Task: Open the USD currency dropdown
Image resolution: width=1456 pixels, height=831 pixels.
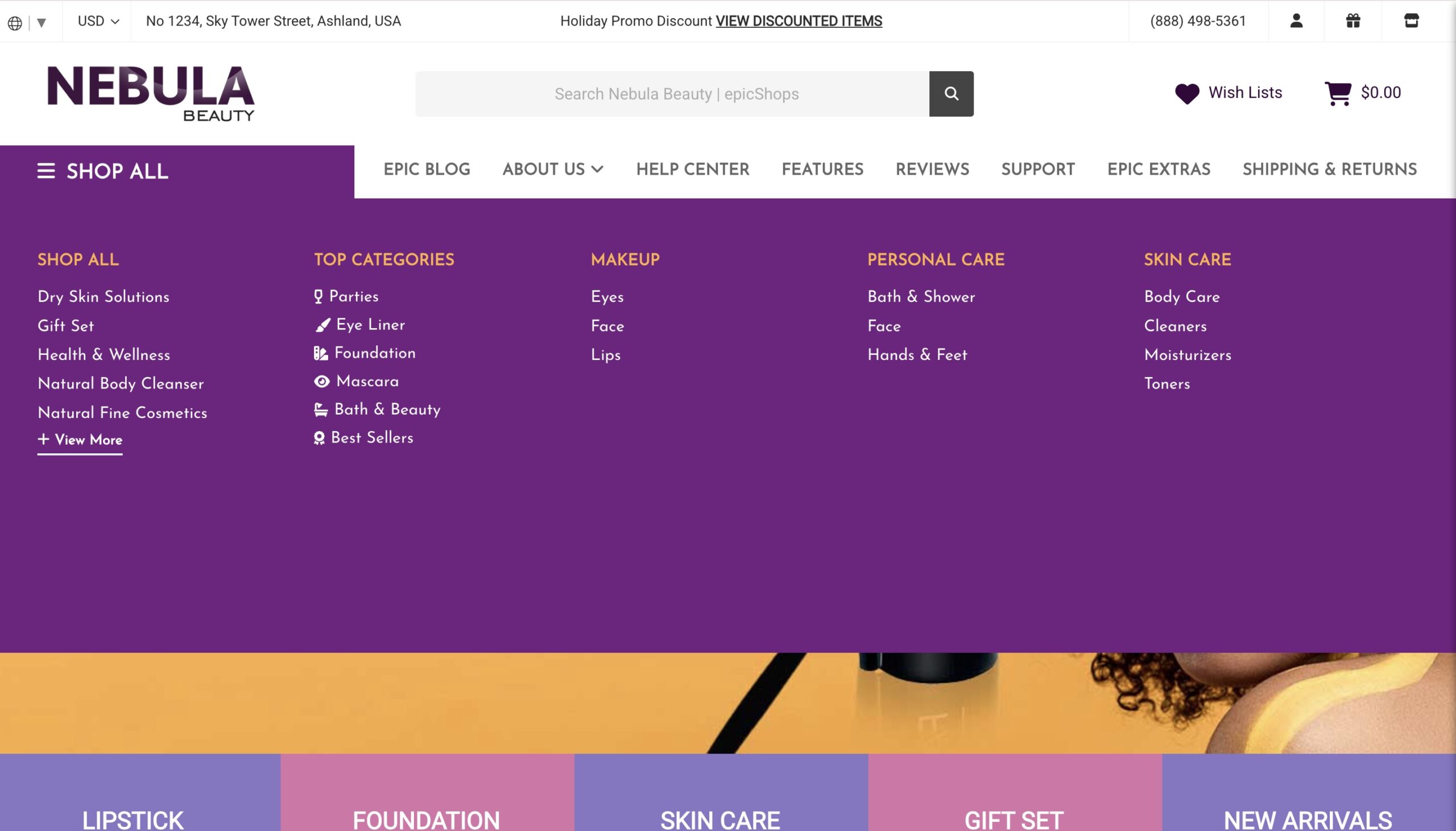Action: tap(98, 21)
